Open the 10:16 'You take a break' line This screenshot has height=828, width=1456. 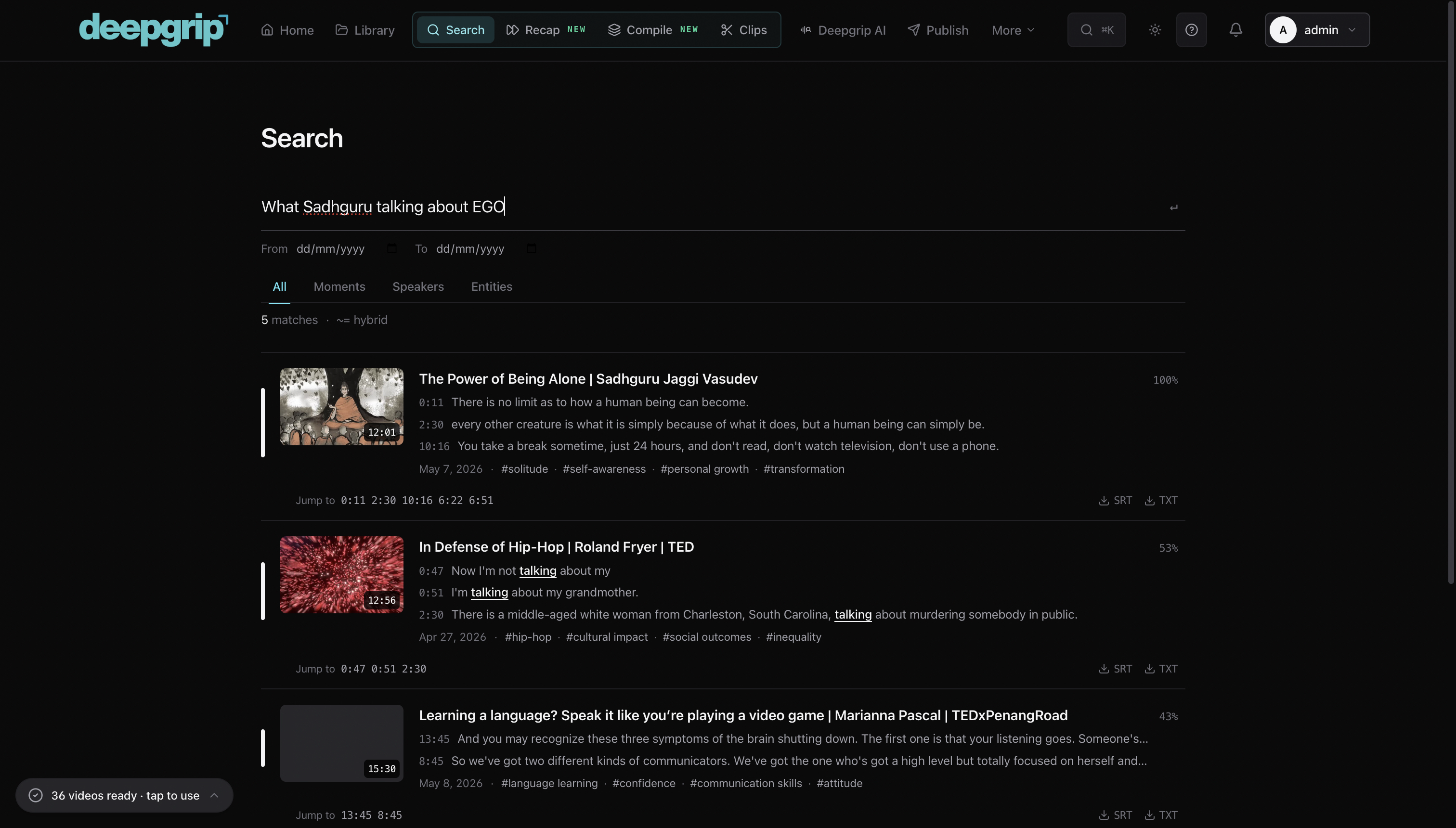point(709,446)
